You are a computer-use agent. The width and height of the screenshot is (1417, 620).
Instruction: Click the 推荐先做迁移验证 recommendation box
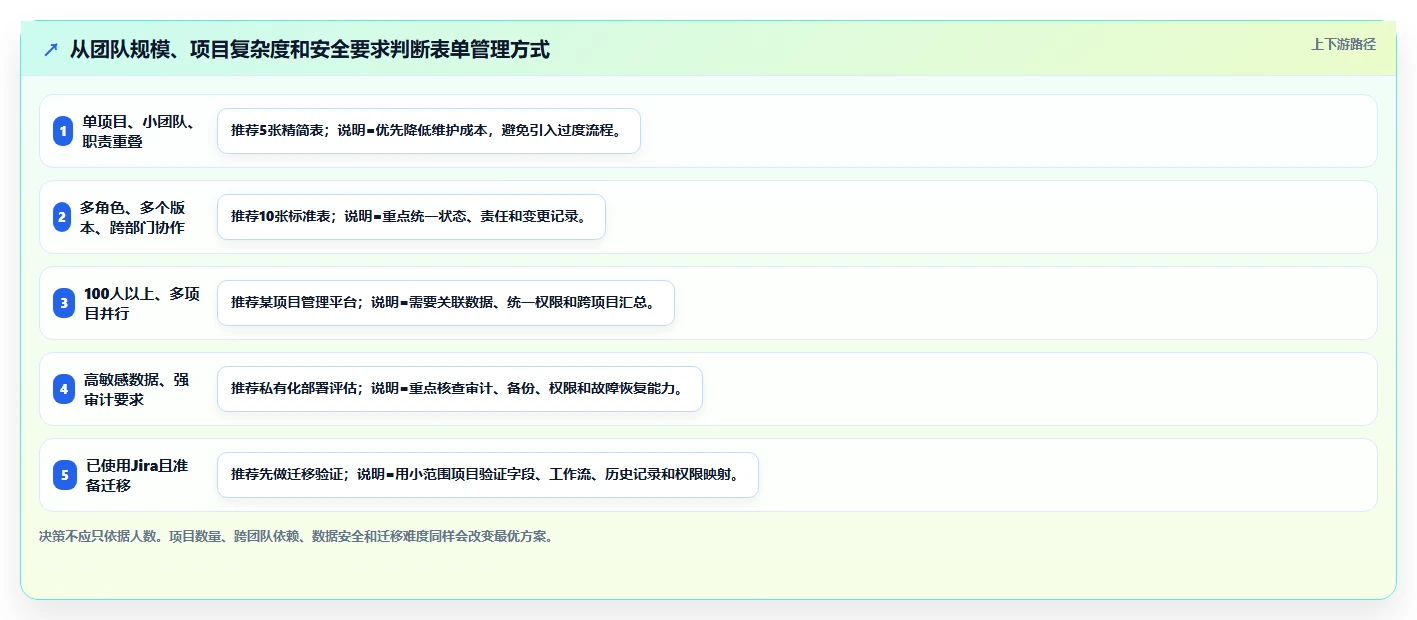[488, 475]
